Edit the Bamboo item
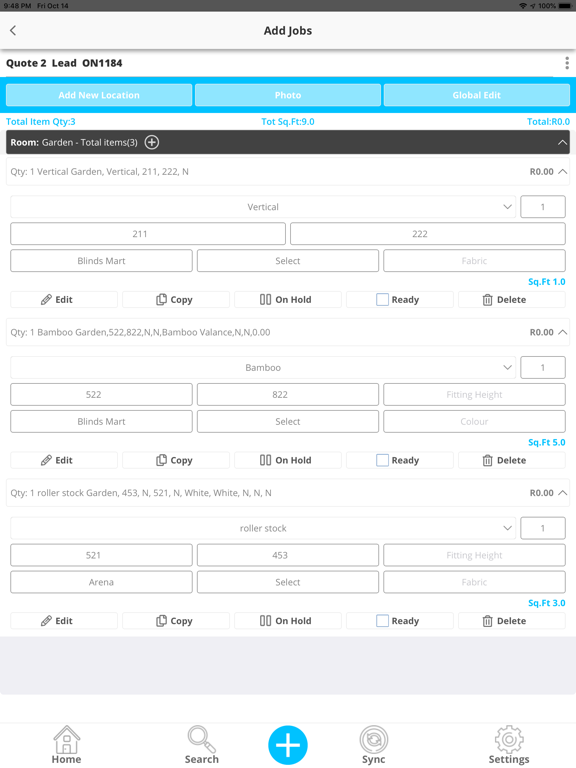Image resolution: width=576 pixels, height=768 pixels. pyautogui.click(x=64, y=460)
